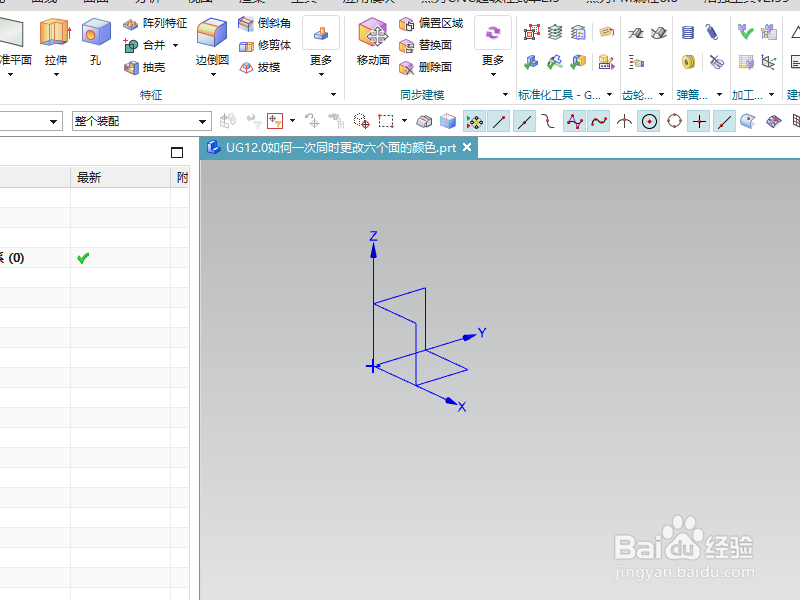Select the 删除面 delete face tool
The image size is (800, 600).
(x=426, y=67)
